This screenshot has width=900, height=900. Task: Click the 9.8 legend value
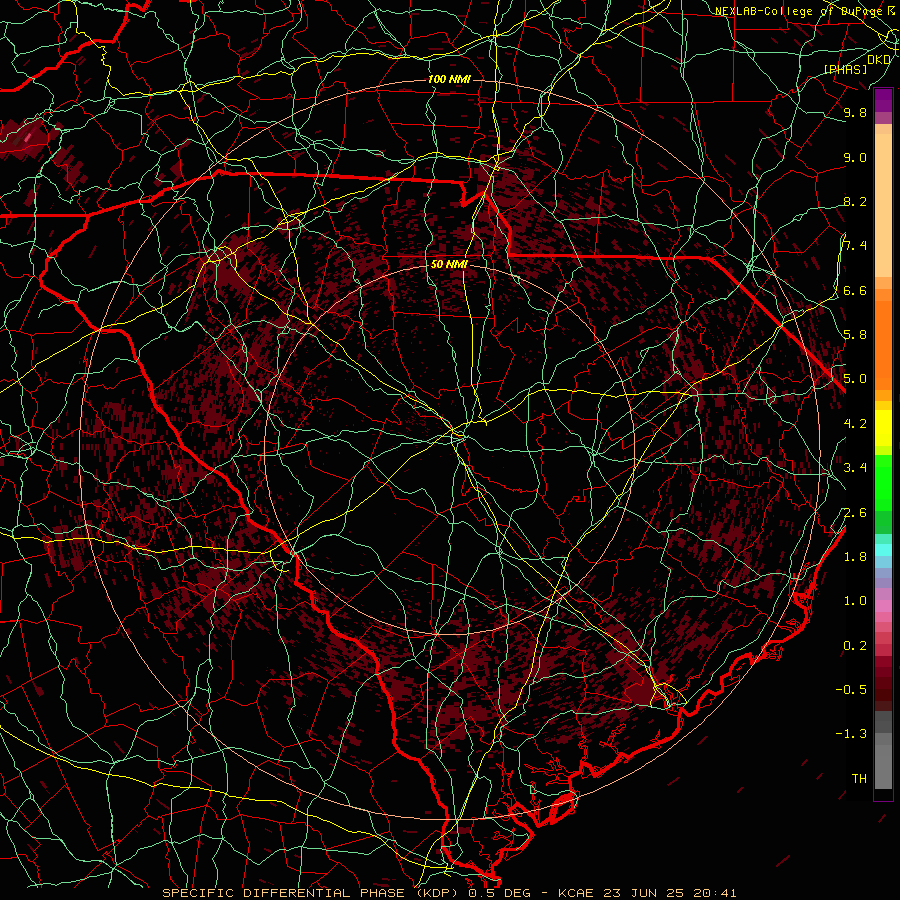[855, 112]
